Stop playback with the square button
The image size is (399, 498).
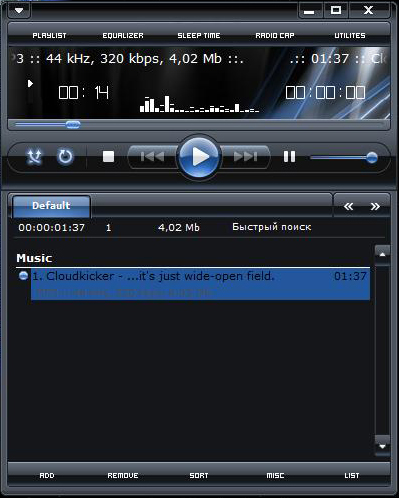pos(108,156)
